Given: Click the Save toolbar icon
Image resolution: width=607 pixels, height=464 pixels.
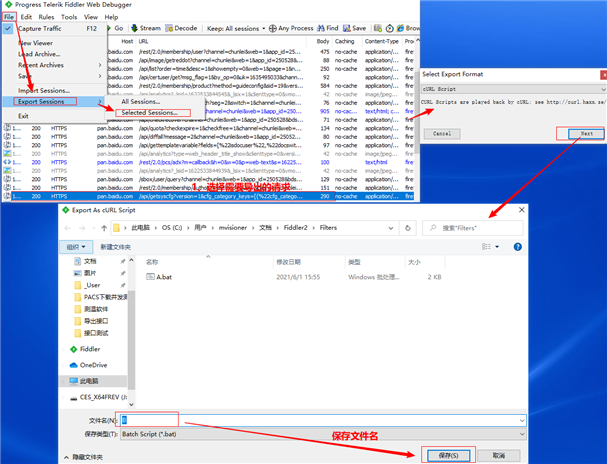Looking at the screenshot, I should point(347,28).
